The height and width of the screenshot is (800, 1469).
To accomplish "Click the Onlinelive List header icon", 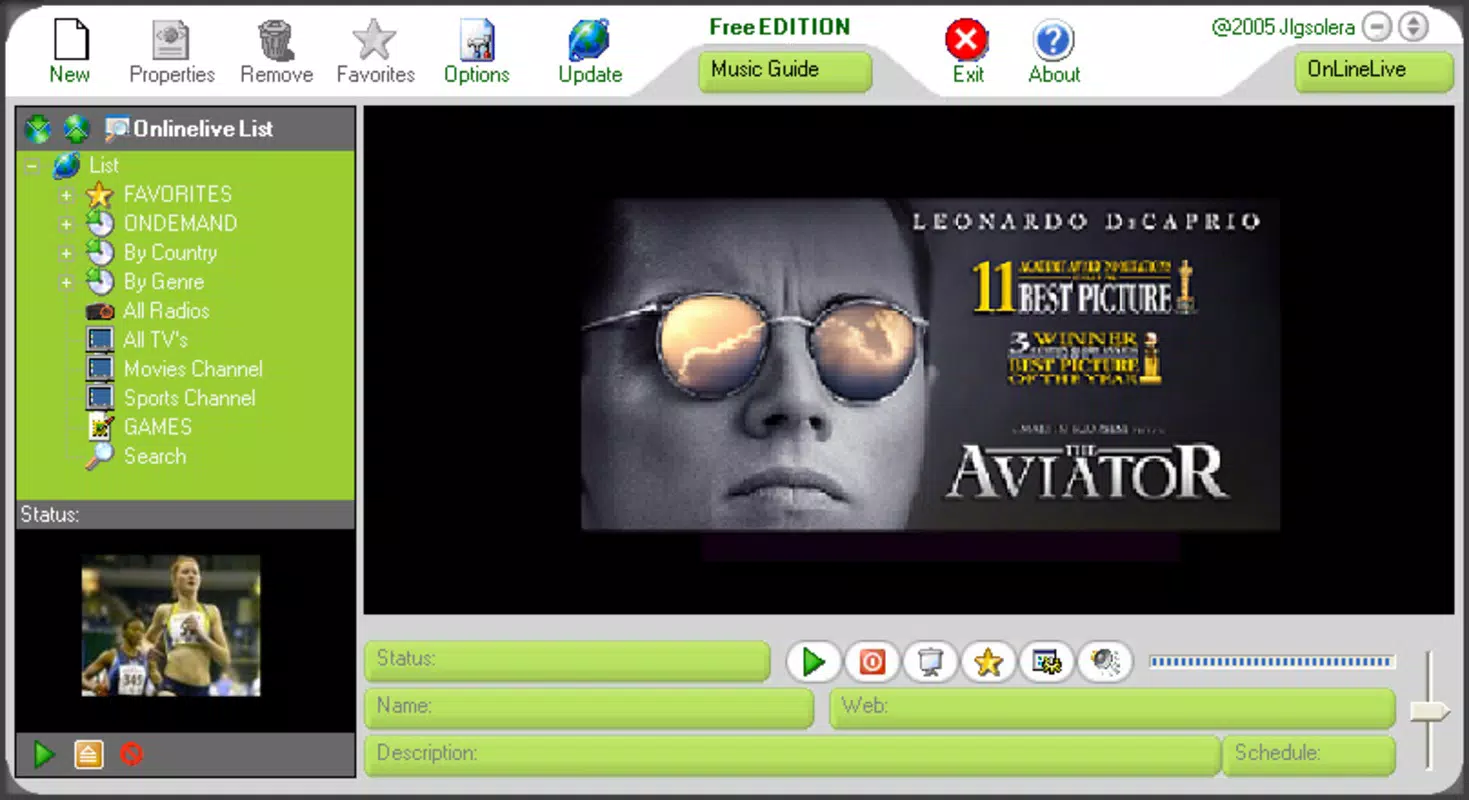I will [117, 129].
